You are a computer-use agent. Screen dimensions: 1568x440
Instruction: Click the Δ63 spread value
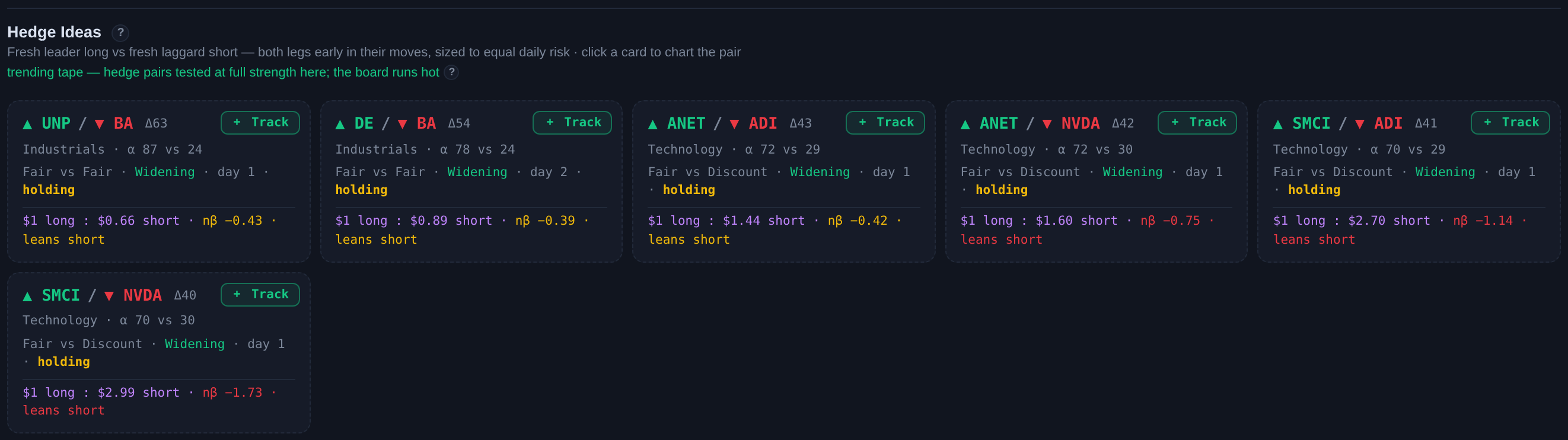[156, 123]
